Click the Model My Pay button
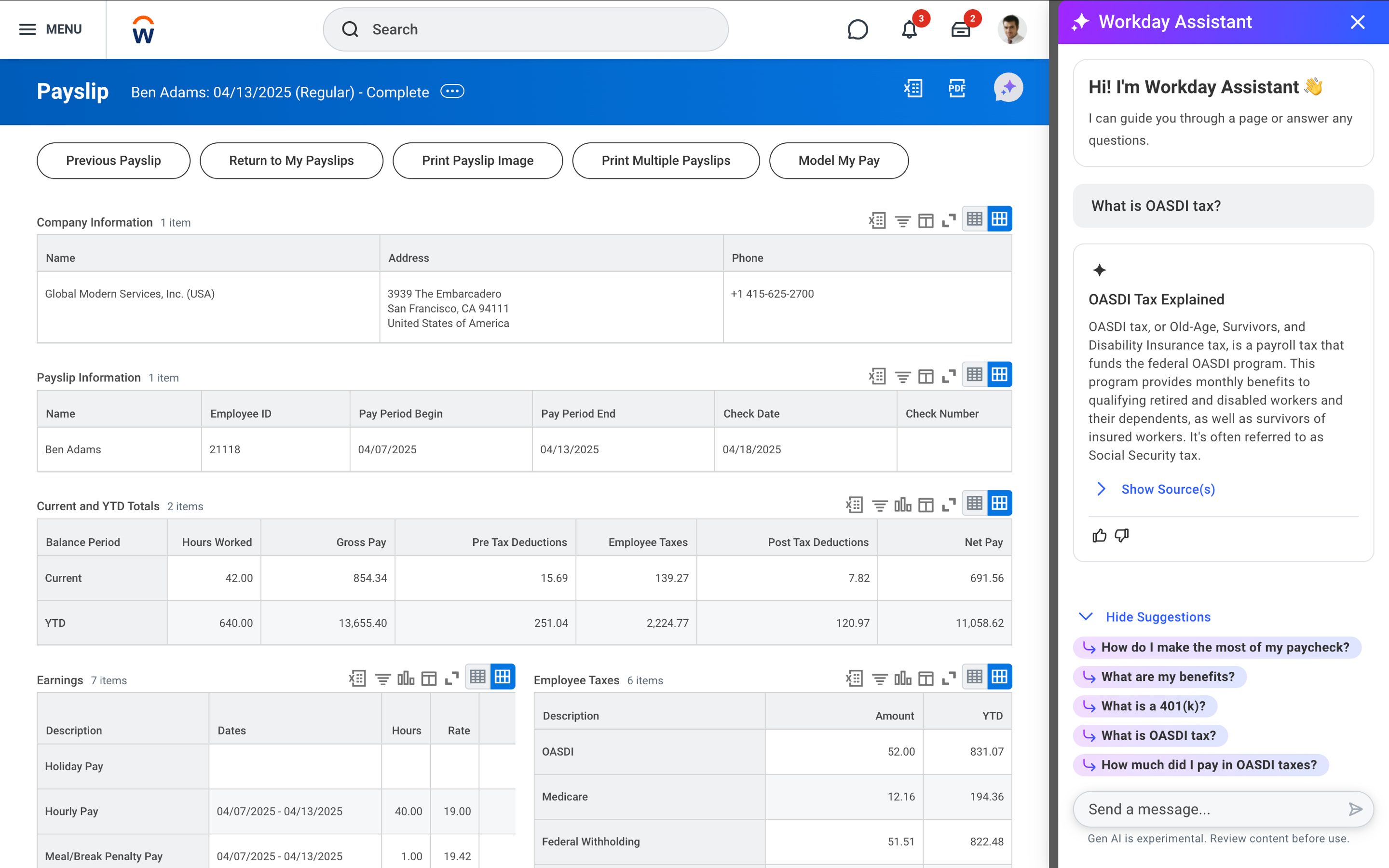The image size is (1389, 868). pos(839,161)
